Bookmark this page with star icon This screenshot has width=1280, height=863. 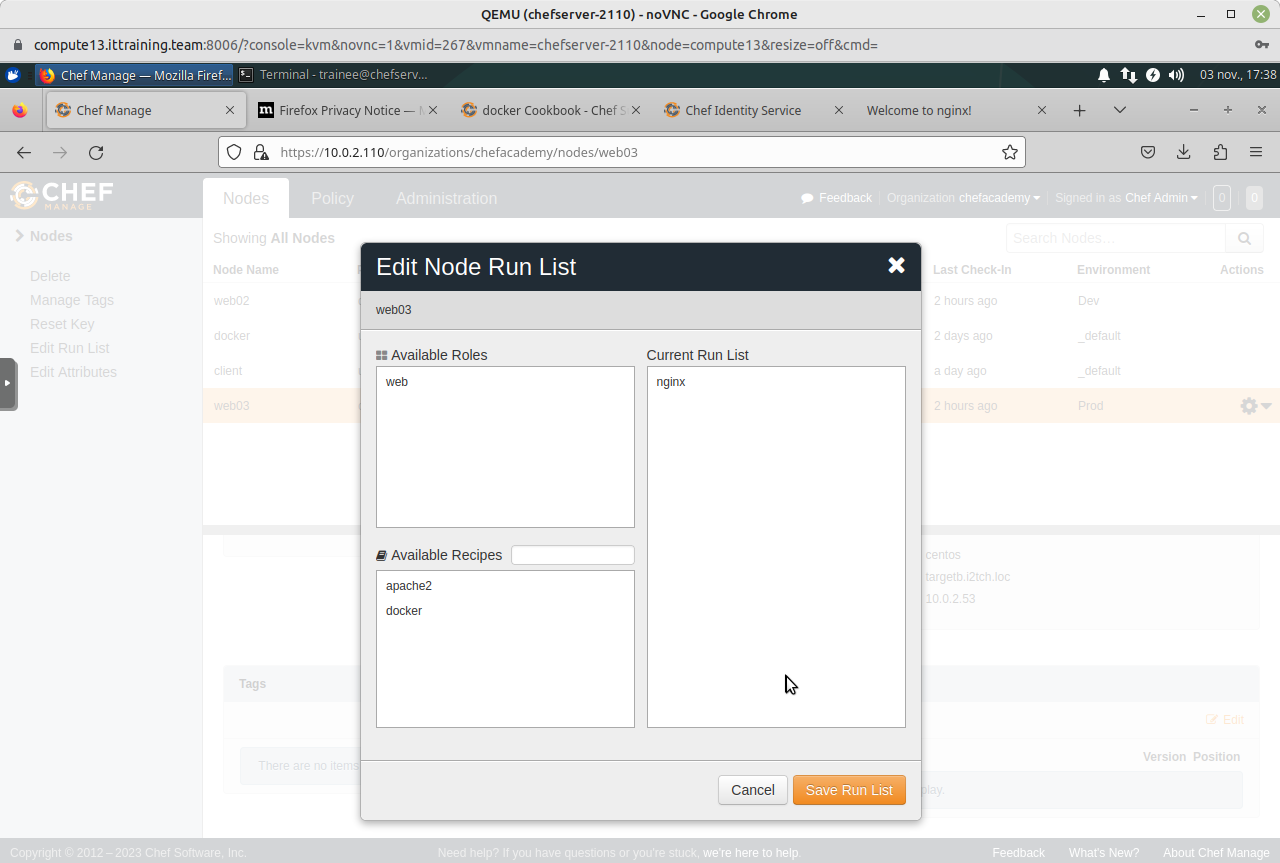[x=1010, y=152]
